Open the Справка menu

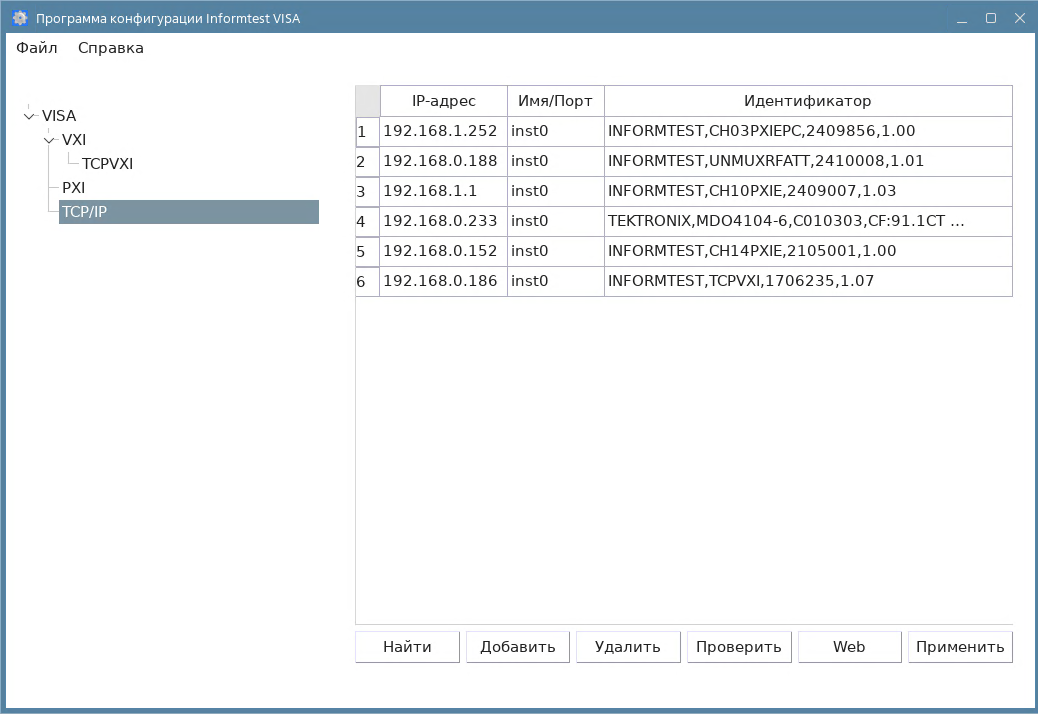[x=111, y=48]
